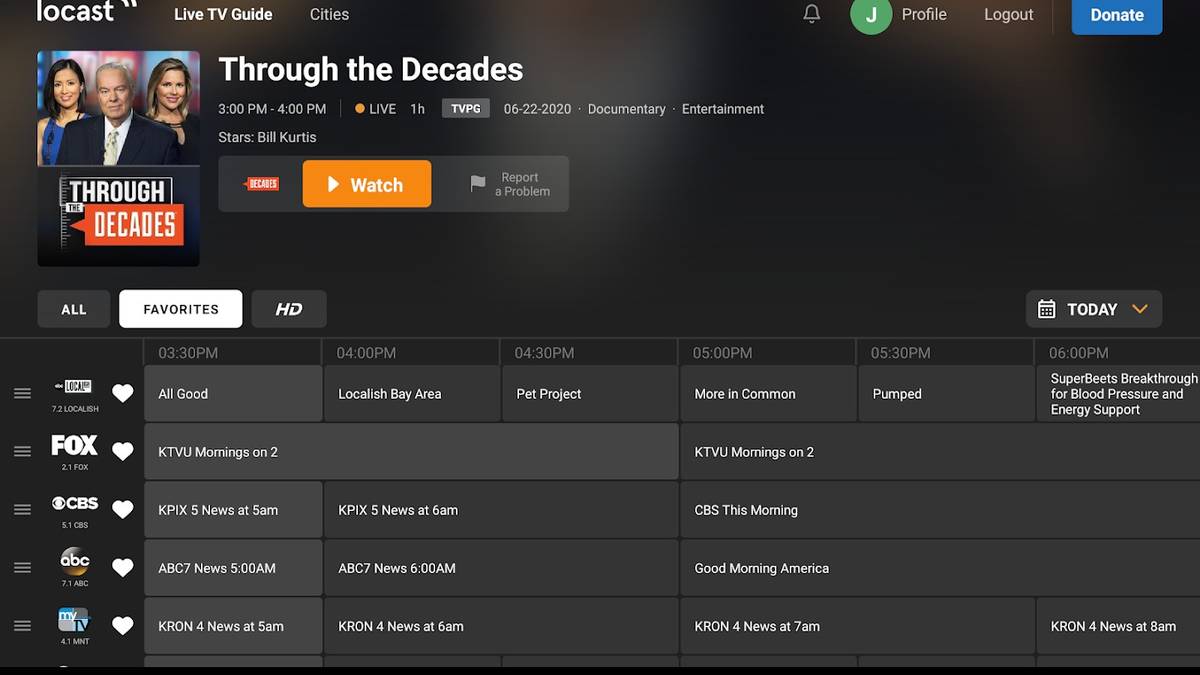Select Good Morning America program
The image size is (1200, 675).
point(940,568)
